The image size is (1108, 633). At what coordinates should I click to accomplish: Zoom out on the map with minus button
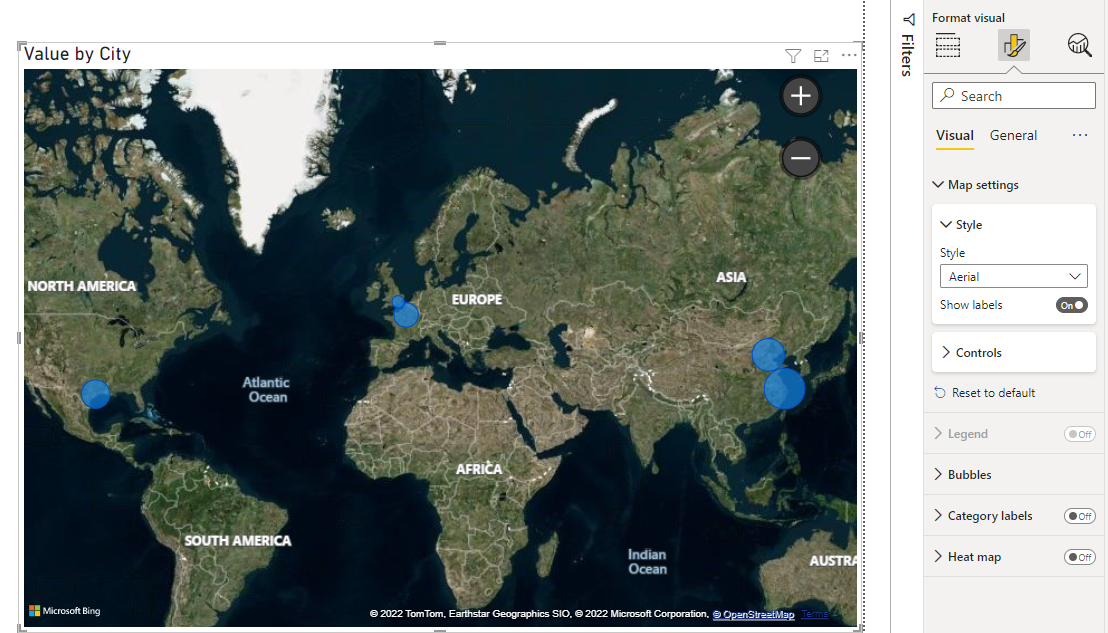pos(801,158)
